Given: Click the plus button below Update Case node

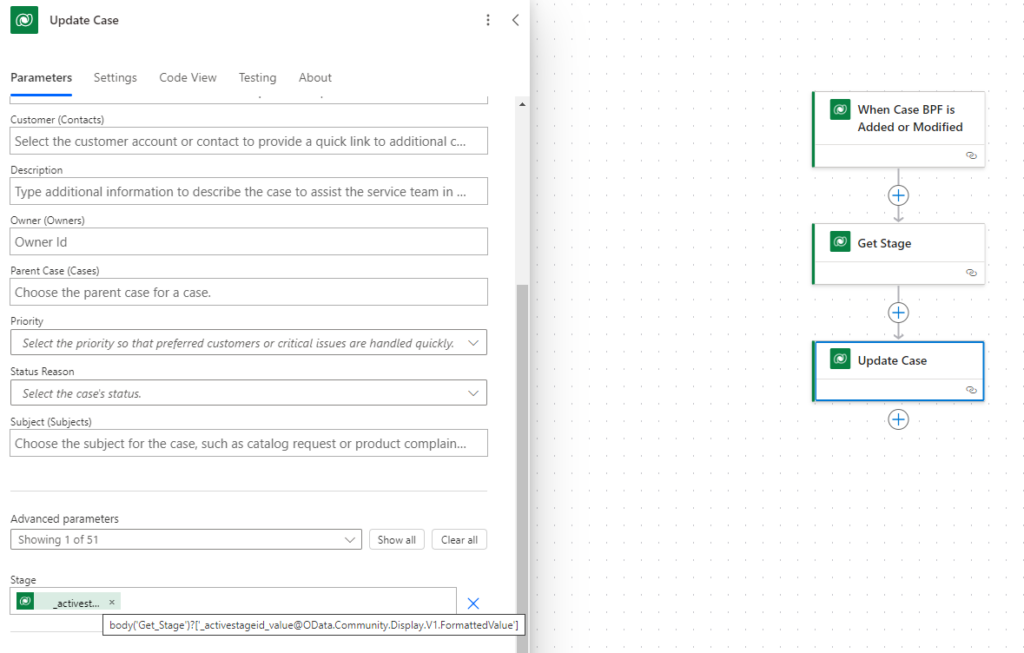Looking at the screenshot, I should [898, 419].
